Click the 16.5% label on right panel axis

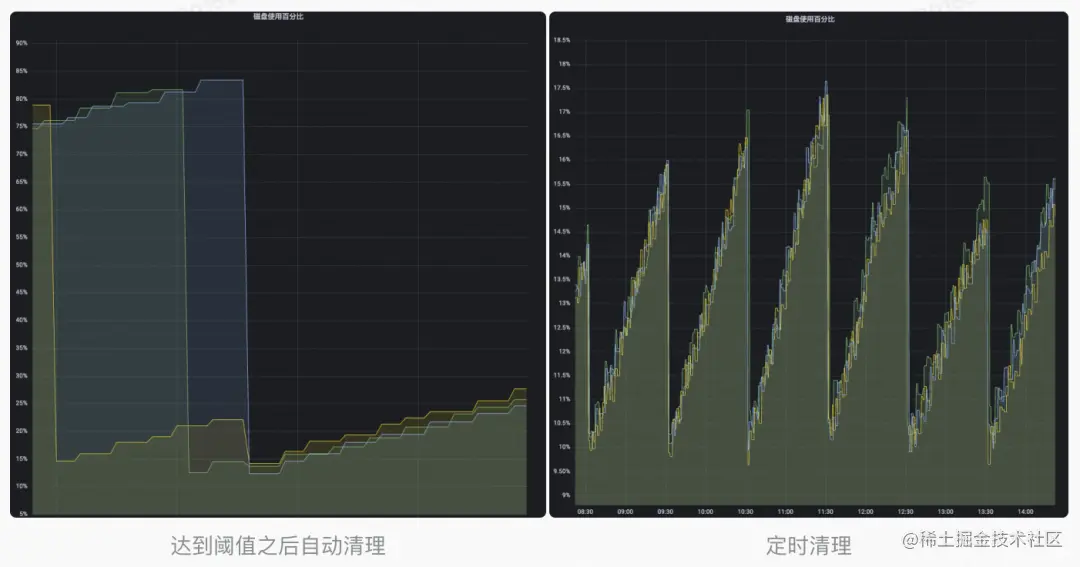(x=561, y=136)
